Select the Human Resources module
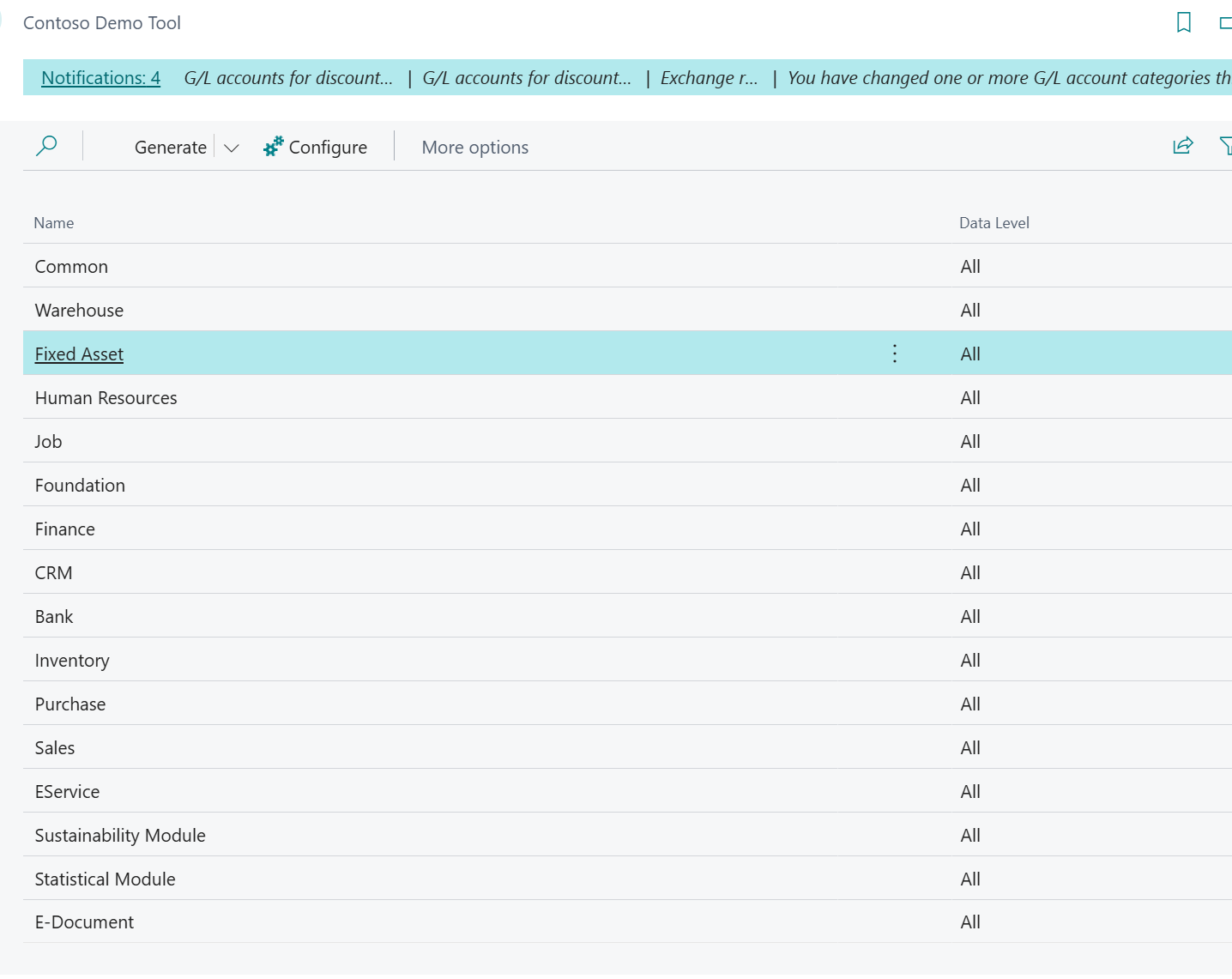 pyautogui.click(x=106, y=397)
